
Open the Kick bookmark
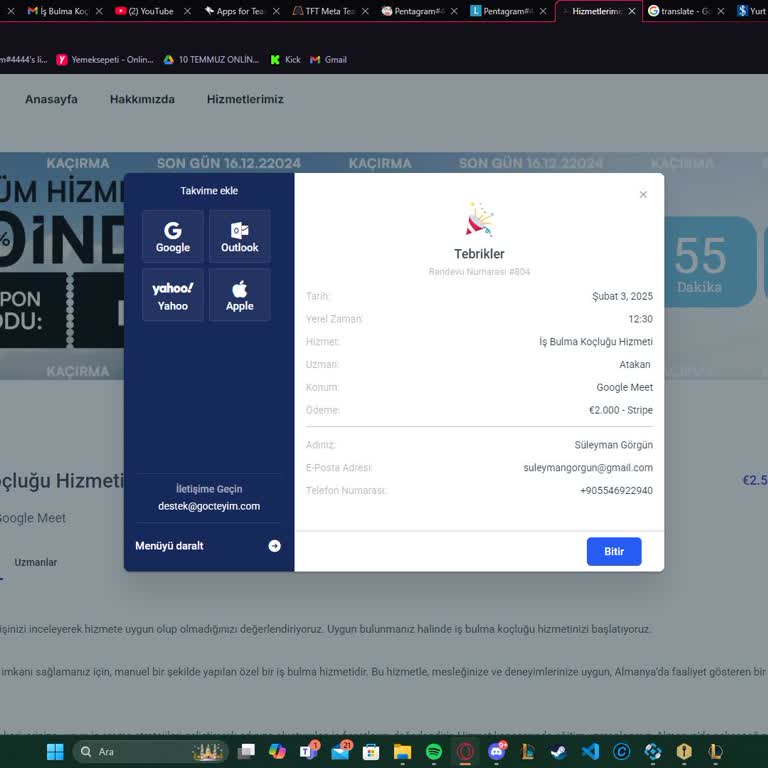pyautogui.click(x=286, y=60)
